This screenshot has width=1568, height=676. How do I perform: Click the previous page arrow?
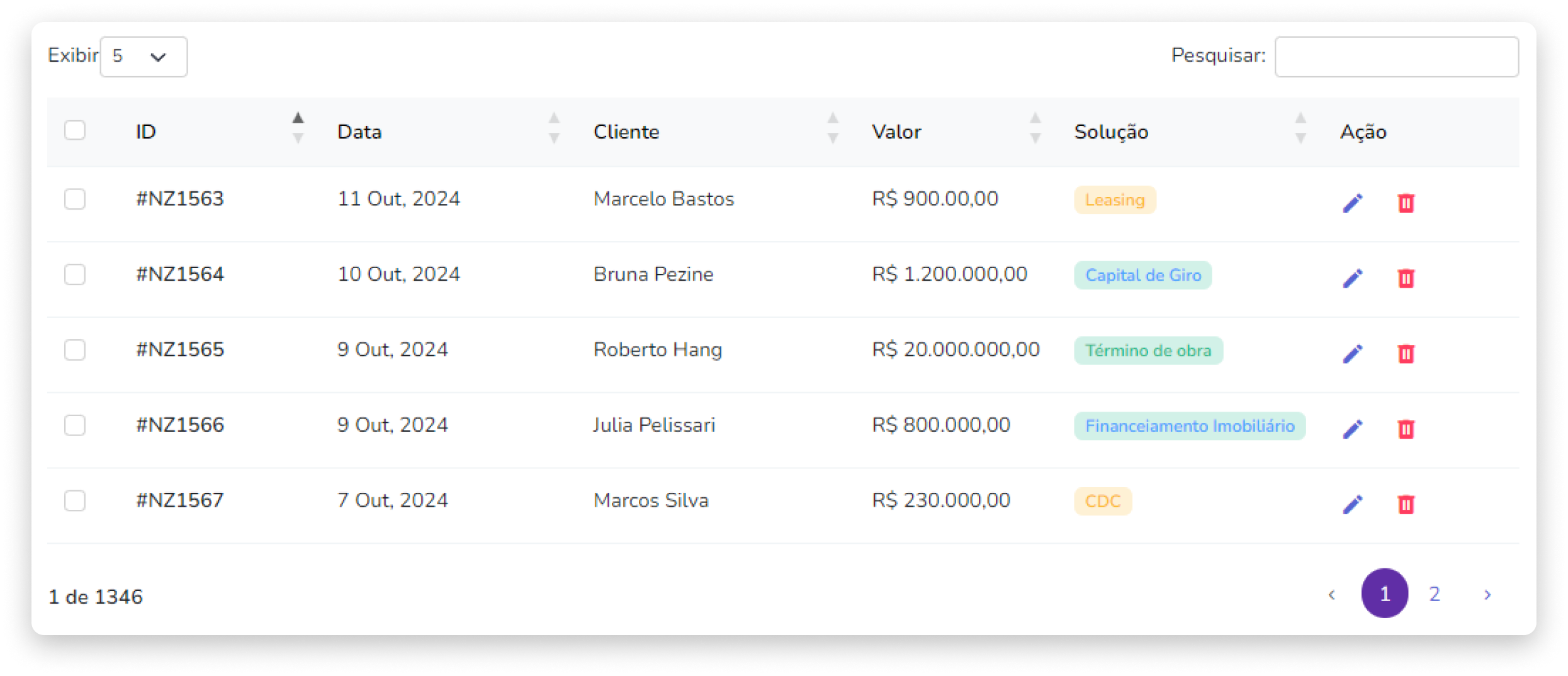[x=1331, y=594]
